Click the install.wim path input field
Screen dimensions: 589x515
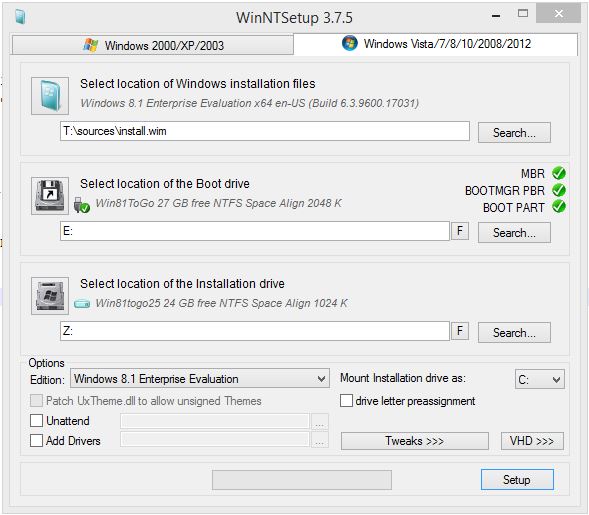pos(265,131)
